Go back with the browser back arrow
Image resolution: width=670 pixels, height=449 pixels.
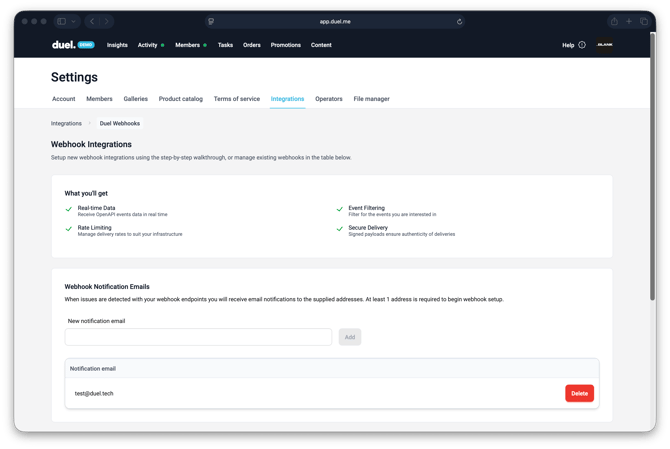coord(91,21)
